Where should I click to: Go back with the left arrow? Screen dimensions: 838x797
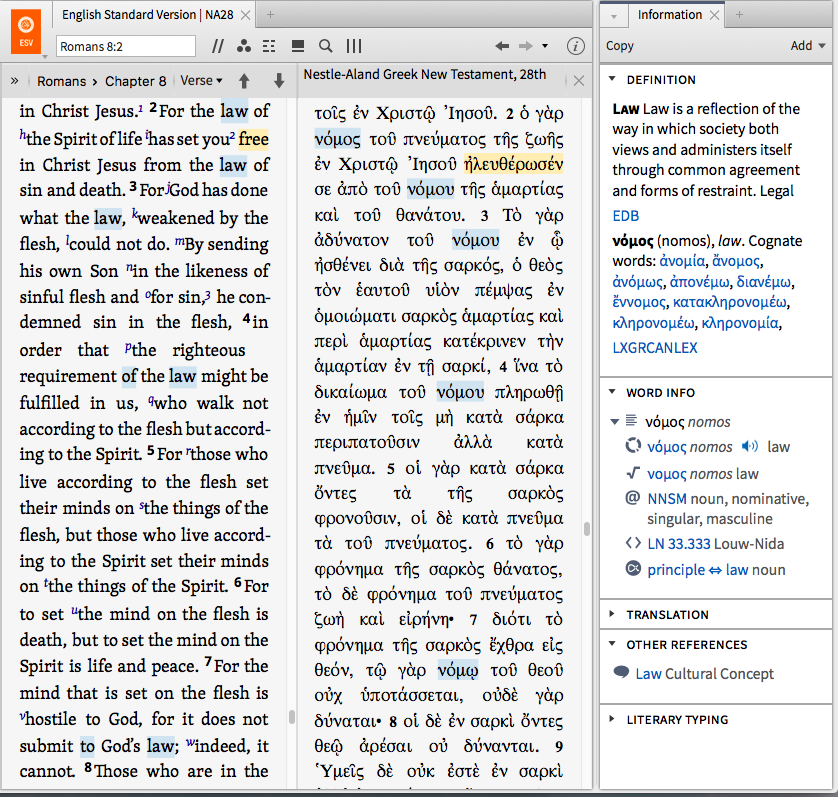coord(502,46)
